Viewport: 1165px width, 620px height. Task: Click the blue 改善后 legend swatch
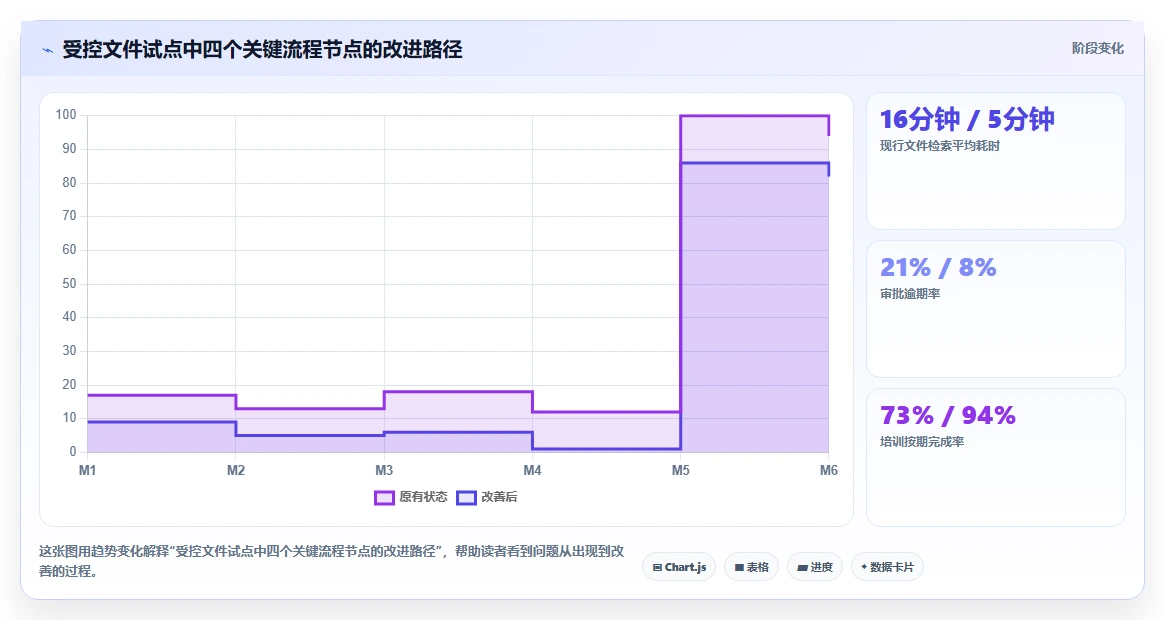coord(467,497)
